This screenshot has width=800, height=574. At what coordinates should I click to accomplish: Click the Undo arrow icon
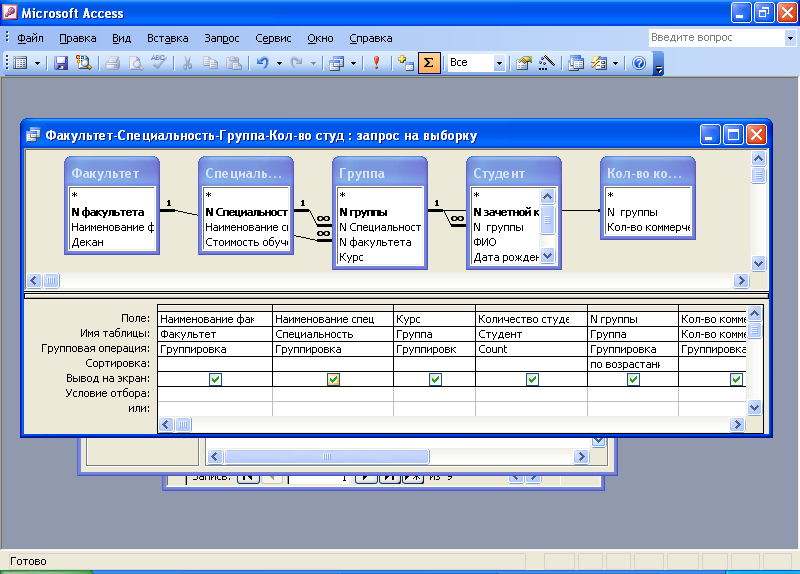(263, 63)
